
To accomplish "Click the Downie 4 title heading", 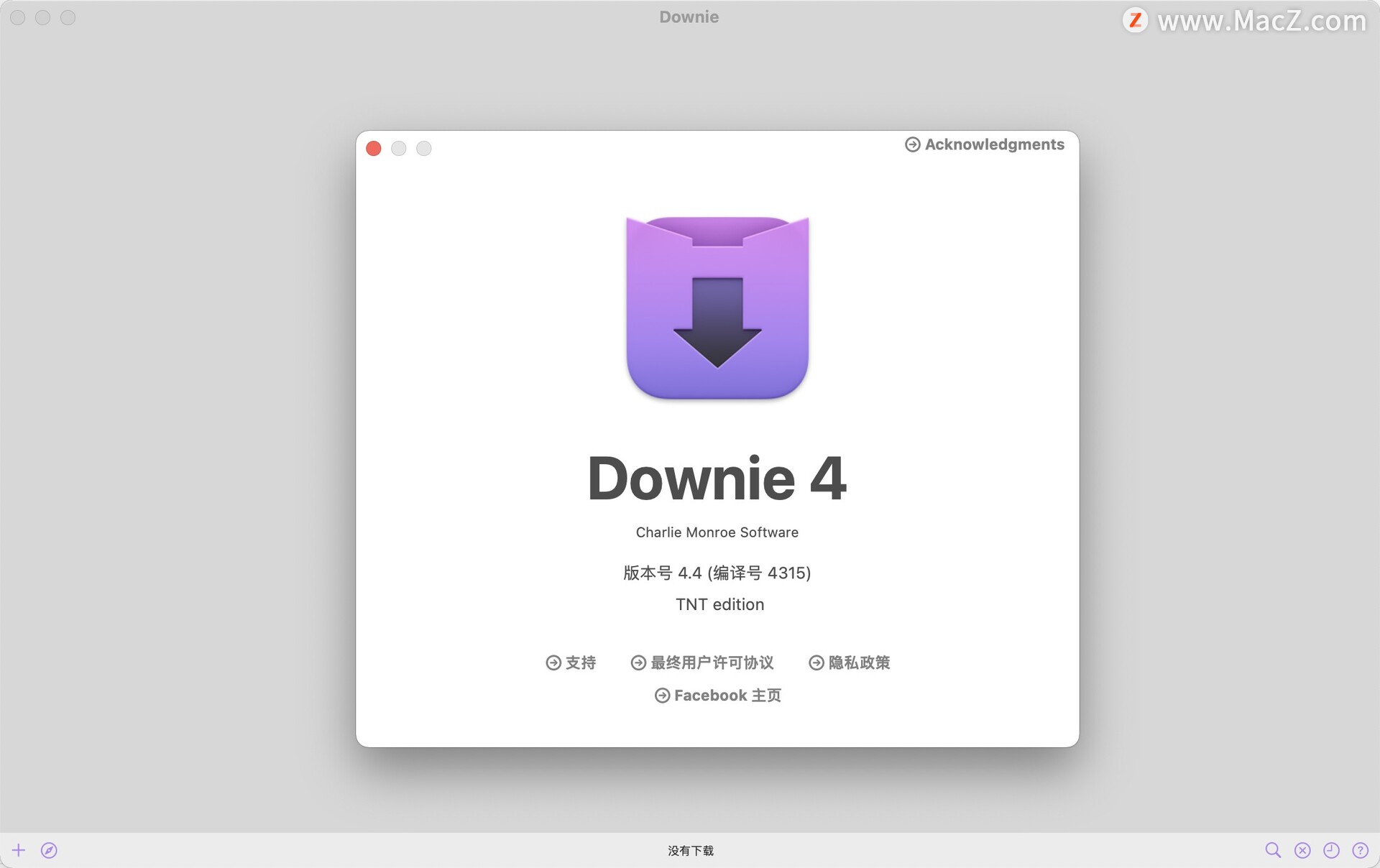I will click(717, 479).
